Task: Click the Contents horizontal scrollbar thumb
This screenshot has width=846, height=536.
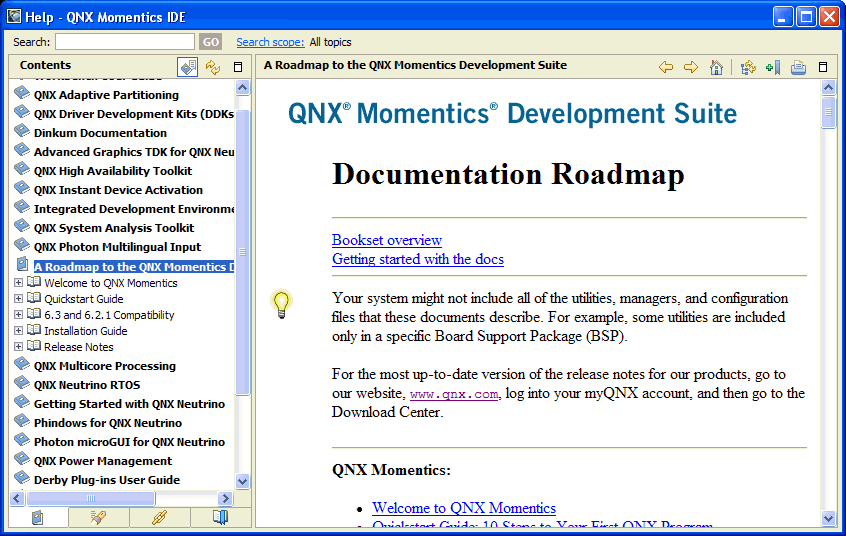Action: (x=91, y=498)
